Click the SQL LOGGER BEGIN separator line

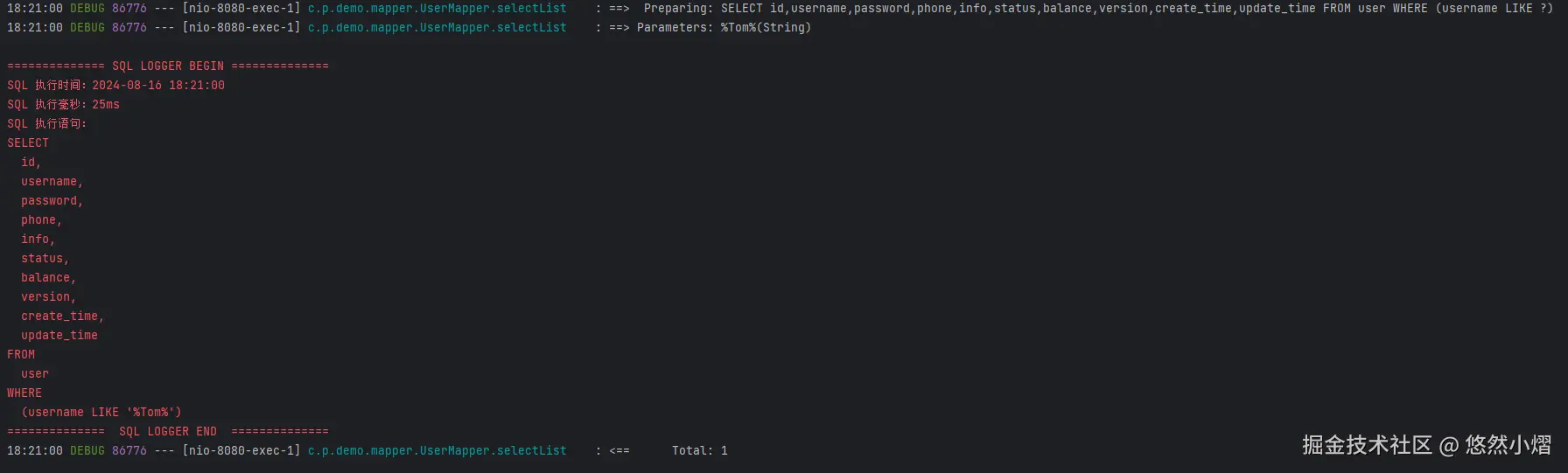167,66
